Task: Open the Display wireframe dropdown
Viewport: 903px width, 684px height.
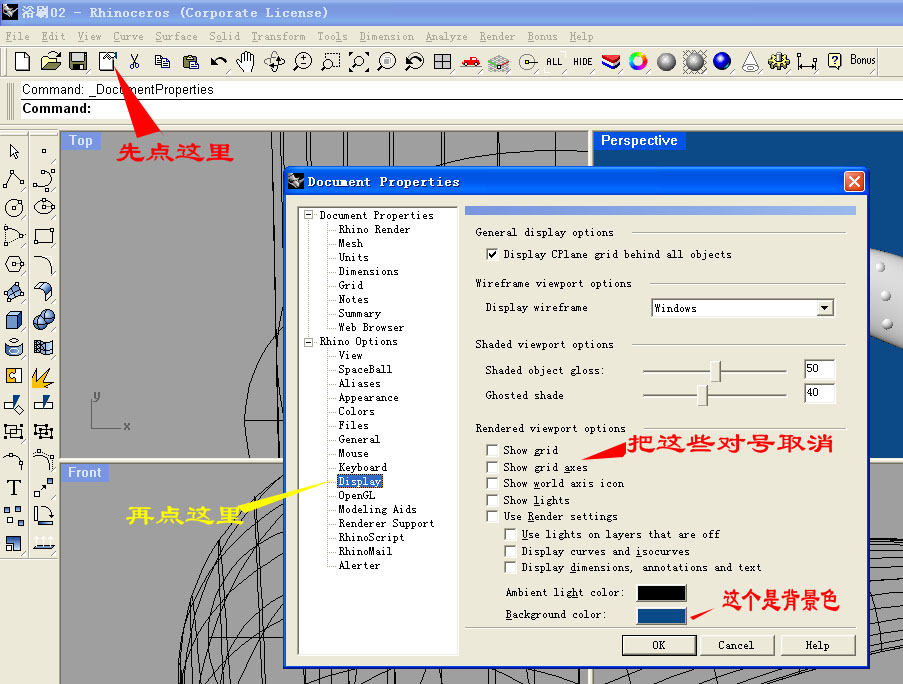Action: (824, 308)
